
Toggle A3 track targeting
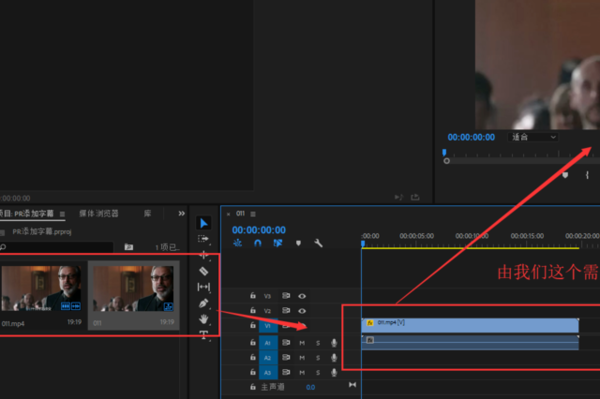pyautogui.click(x=268, y=373)
